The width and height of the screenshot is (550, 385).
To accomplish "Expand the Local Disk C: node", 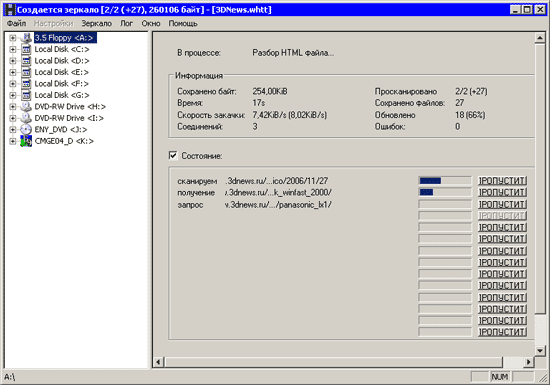I will pyautogui.click(x=13, y=49).
